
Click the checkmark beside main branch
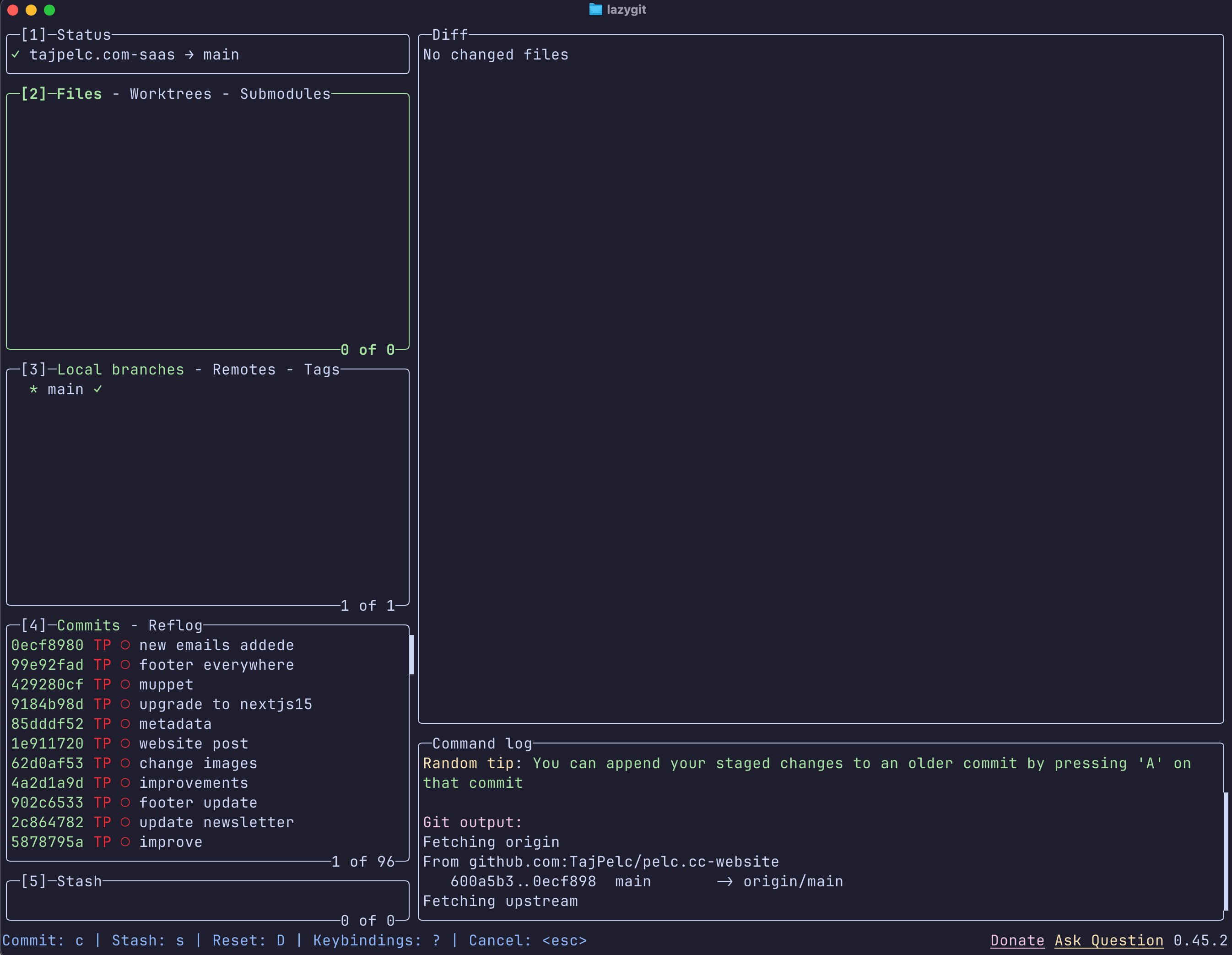coord(98,390)
